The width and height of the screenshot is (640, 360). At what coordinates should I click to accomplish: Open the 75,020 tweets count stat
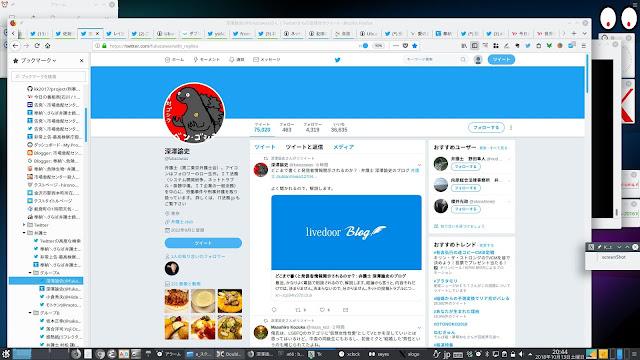[x=262, y=127]
